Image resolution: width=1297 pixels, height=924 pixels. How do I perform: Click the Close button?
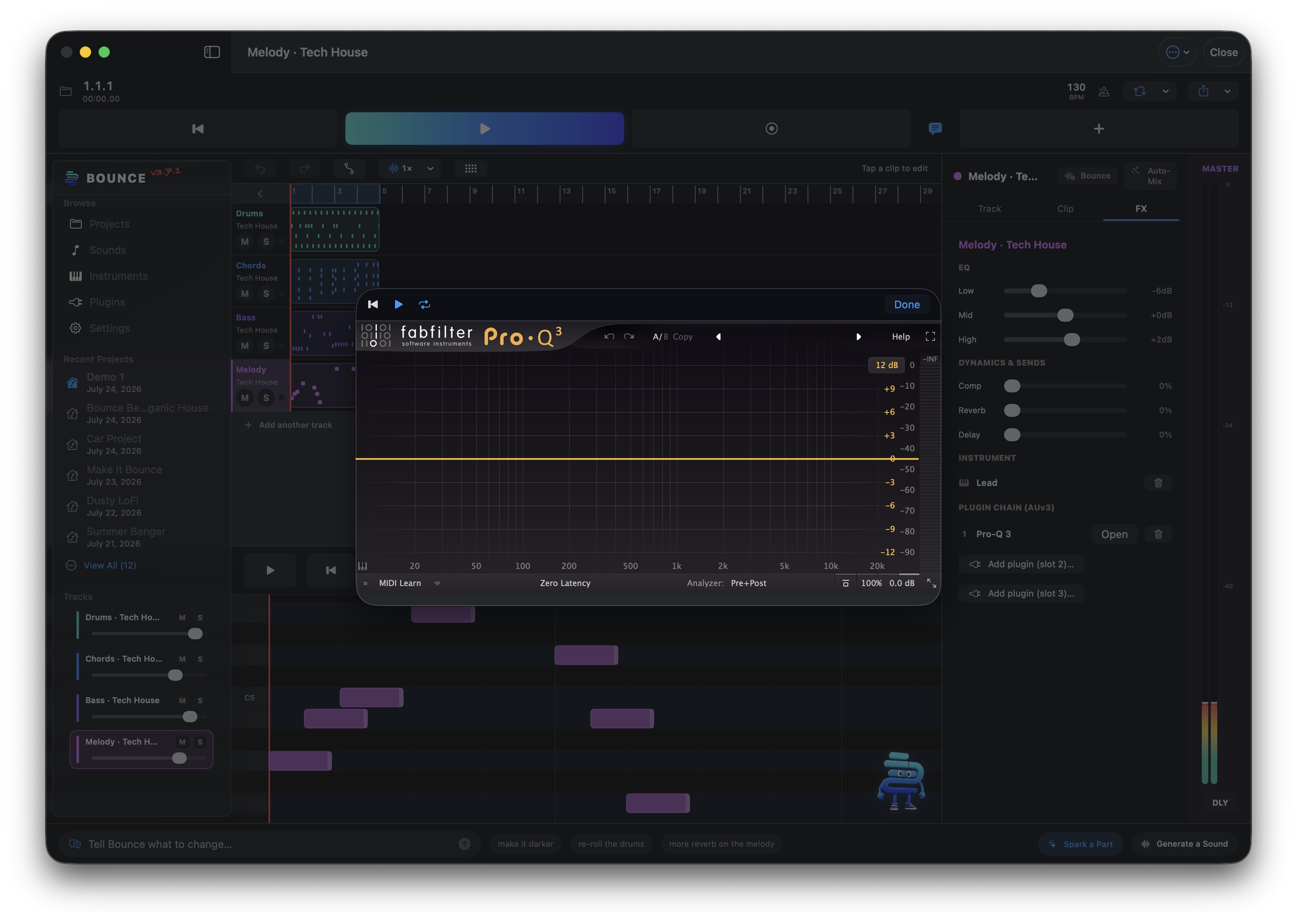1223,52
